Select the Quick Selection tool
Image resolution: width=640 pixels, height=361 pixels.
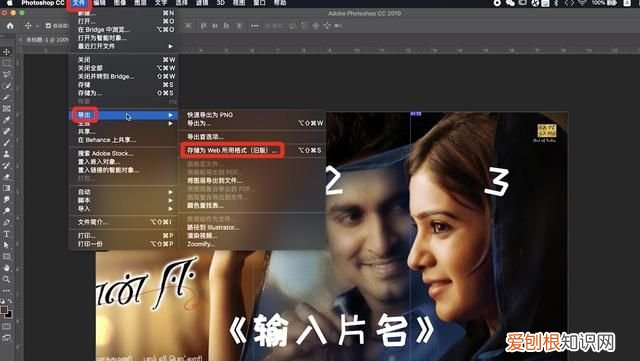pos(7,86)
